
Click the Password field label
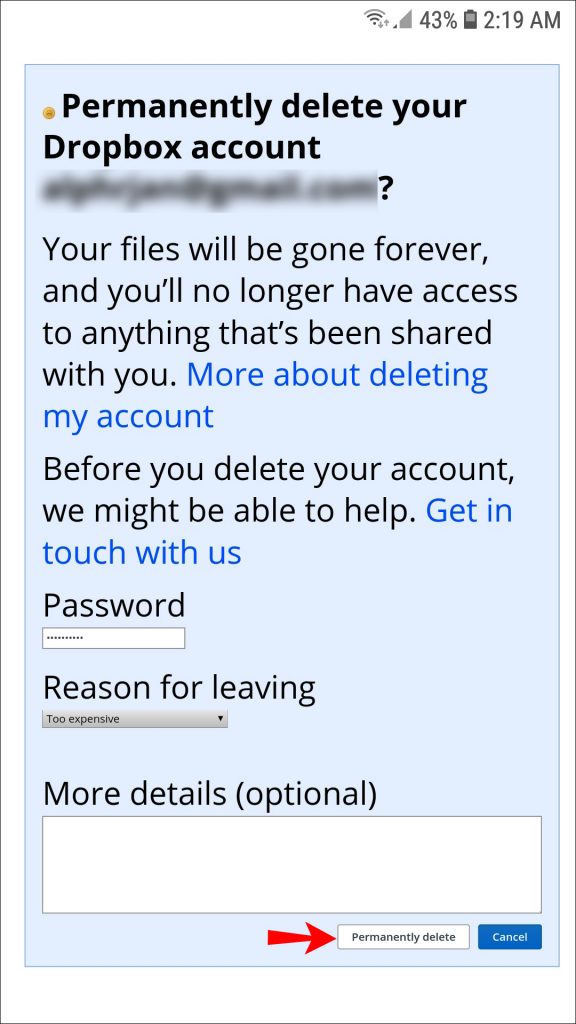[113, 604]
